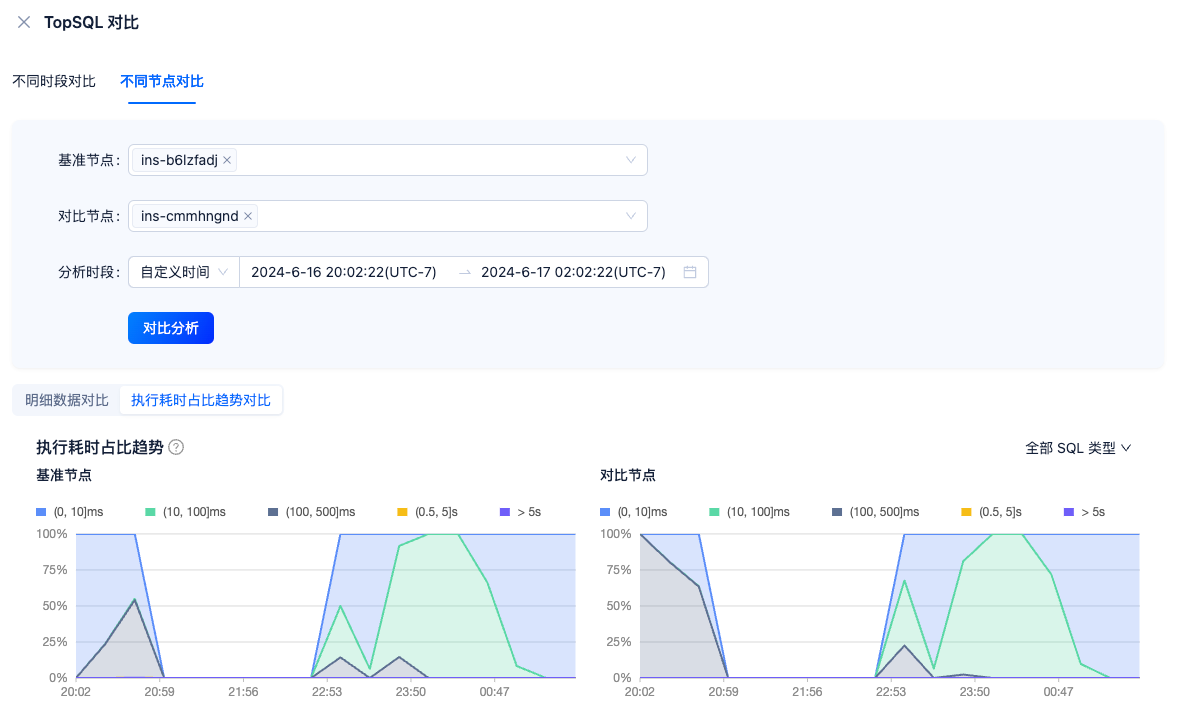Screen dimensions: 1177x714
Task: Select the 不同节点对比 tab
Action: tap(161, 82)
